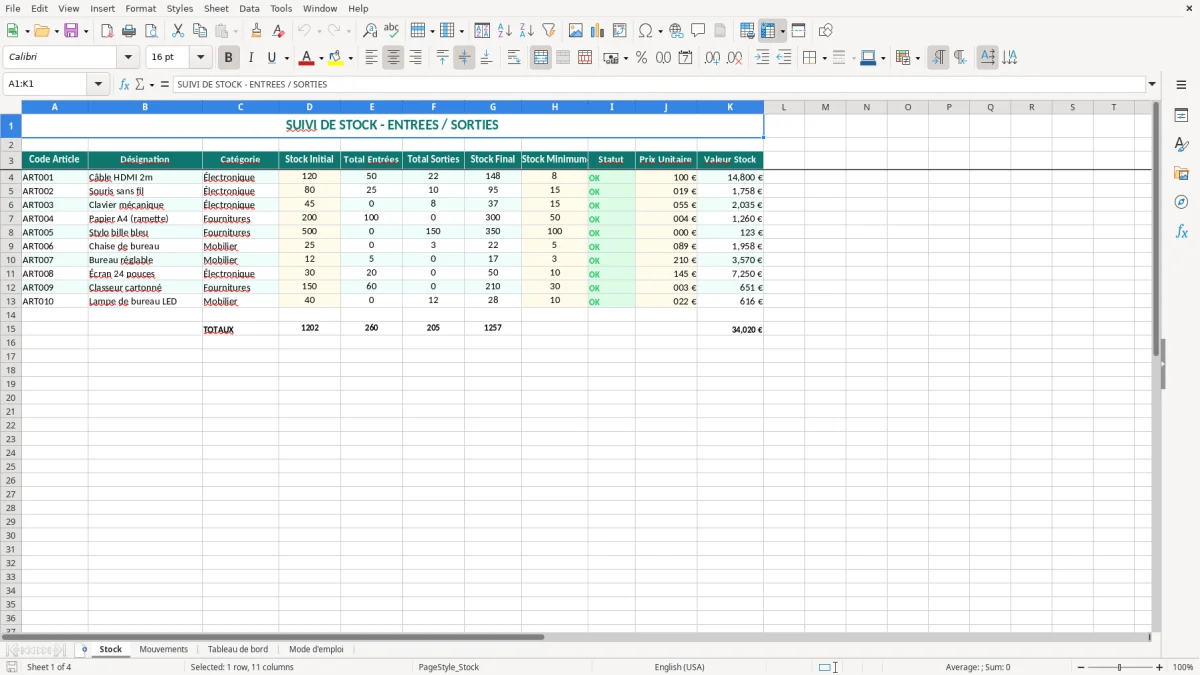Open the Borders dropdown arrow
The image size is (1200, 675).
(823, 58)
